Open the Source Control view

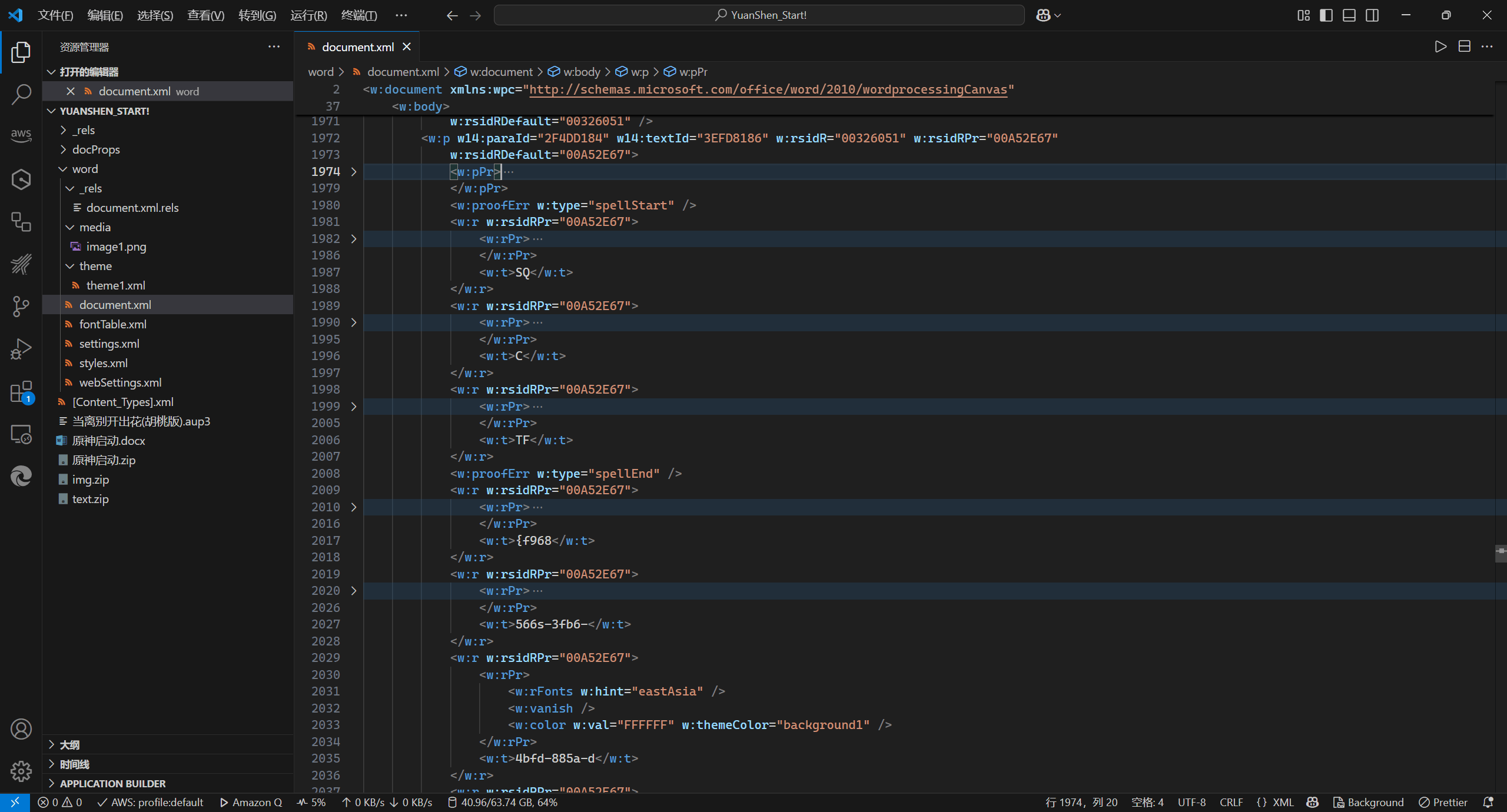[x=21, y=306]
